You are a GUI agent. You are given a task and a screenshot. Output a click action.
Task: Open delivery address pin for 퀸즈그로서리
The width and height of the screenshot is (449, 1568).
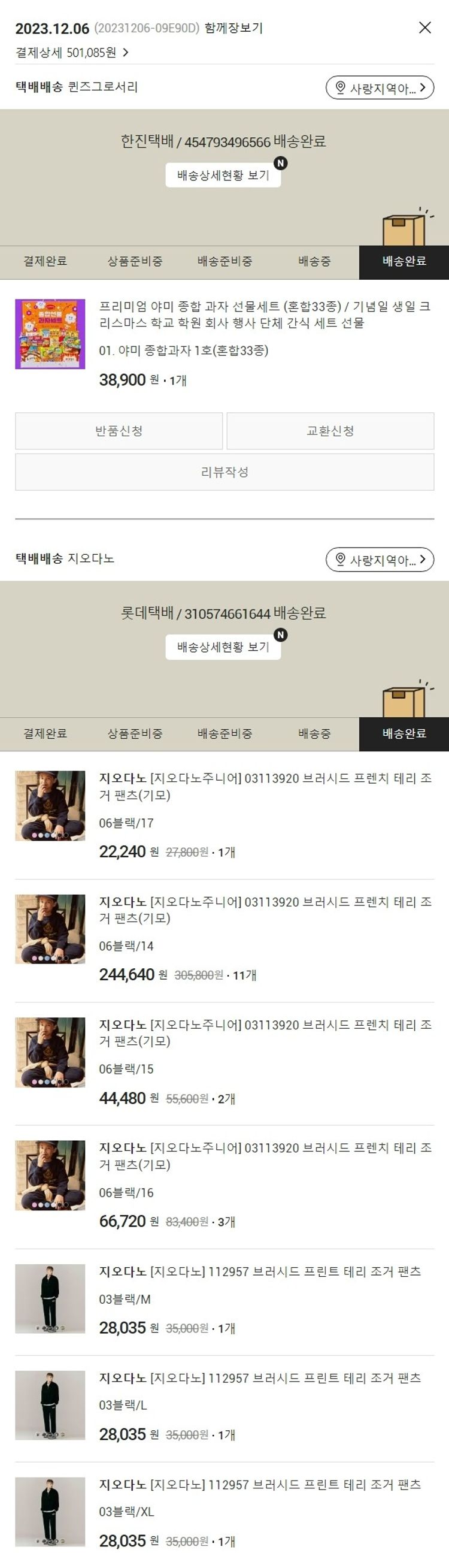pyautogui.click(x=380, y=87)
